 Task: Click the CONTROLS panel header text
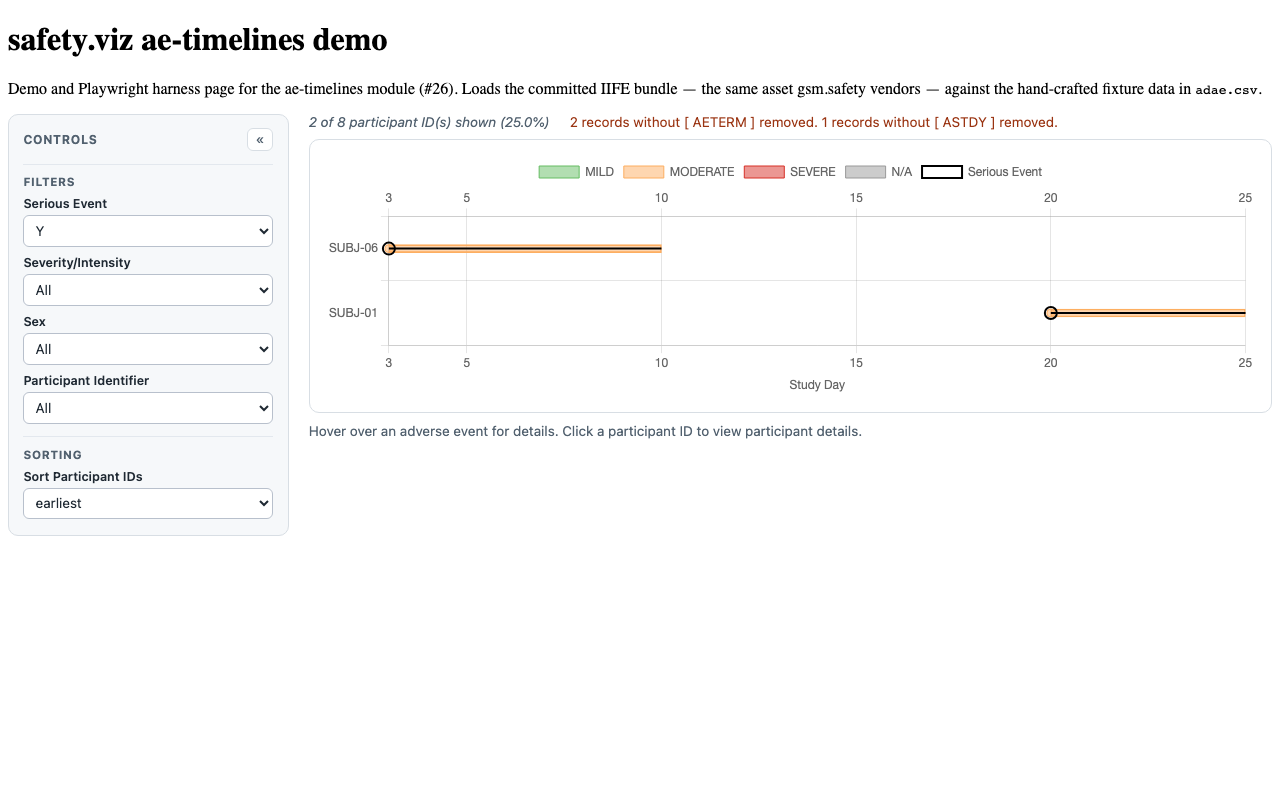tap(60, 140)
